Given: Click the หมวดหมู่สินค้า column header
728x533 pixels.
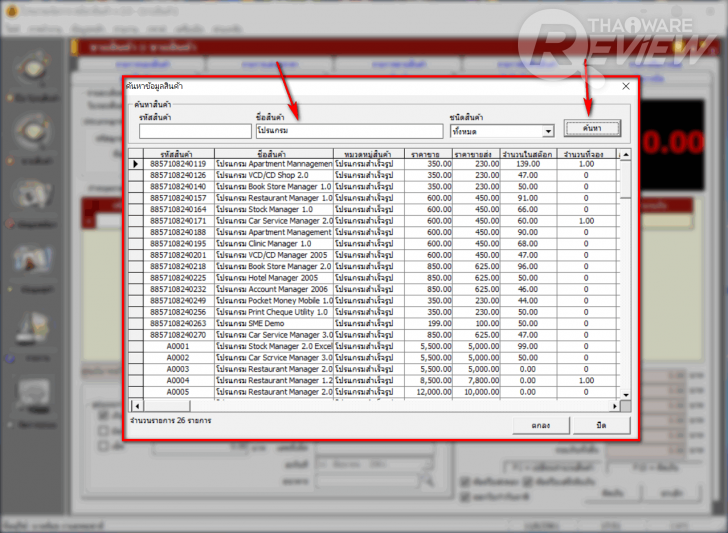Looking at the screenshot, I should pos(369,154).
